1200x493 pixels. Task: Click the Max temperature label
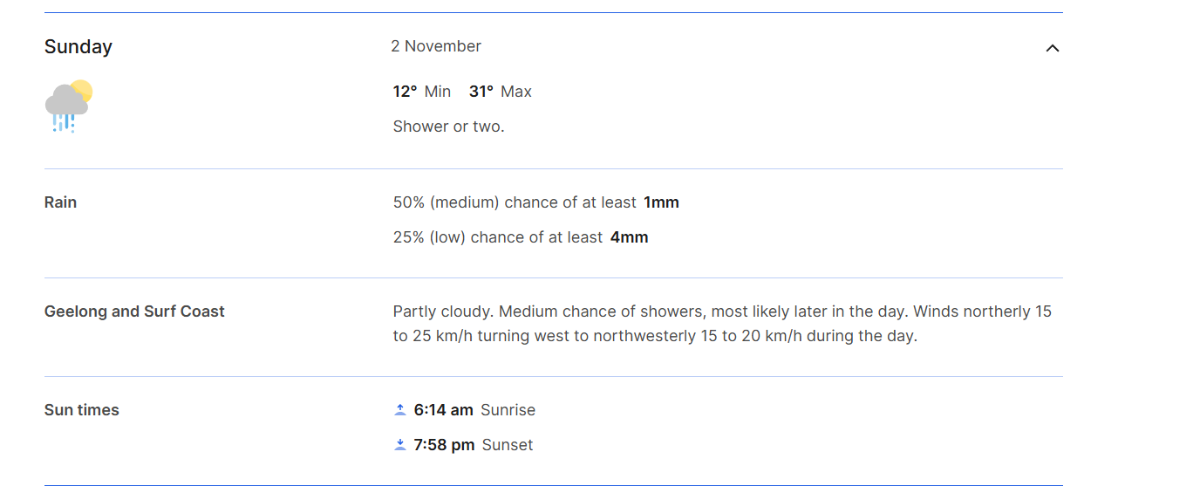click(516, 91)
